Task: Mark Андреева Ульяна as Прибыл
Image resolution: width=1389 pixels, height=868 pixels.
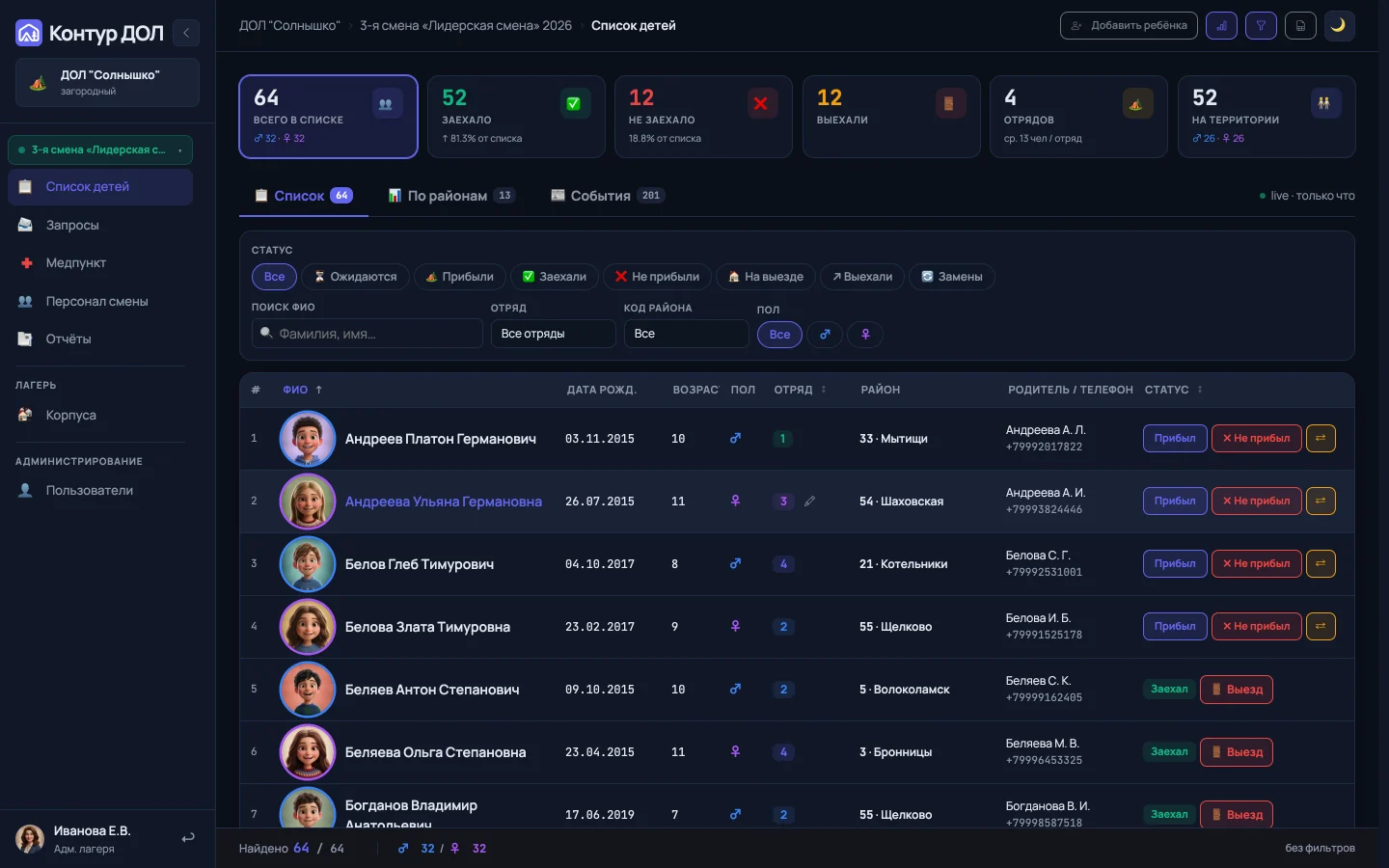Action: click(x=1175, y=502)
